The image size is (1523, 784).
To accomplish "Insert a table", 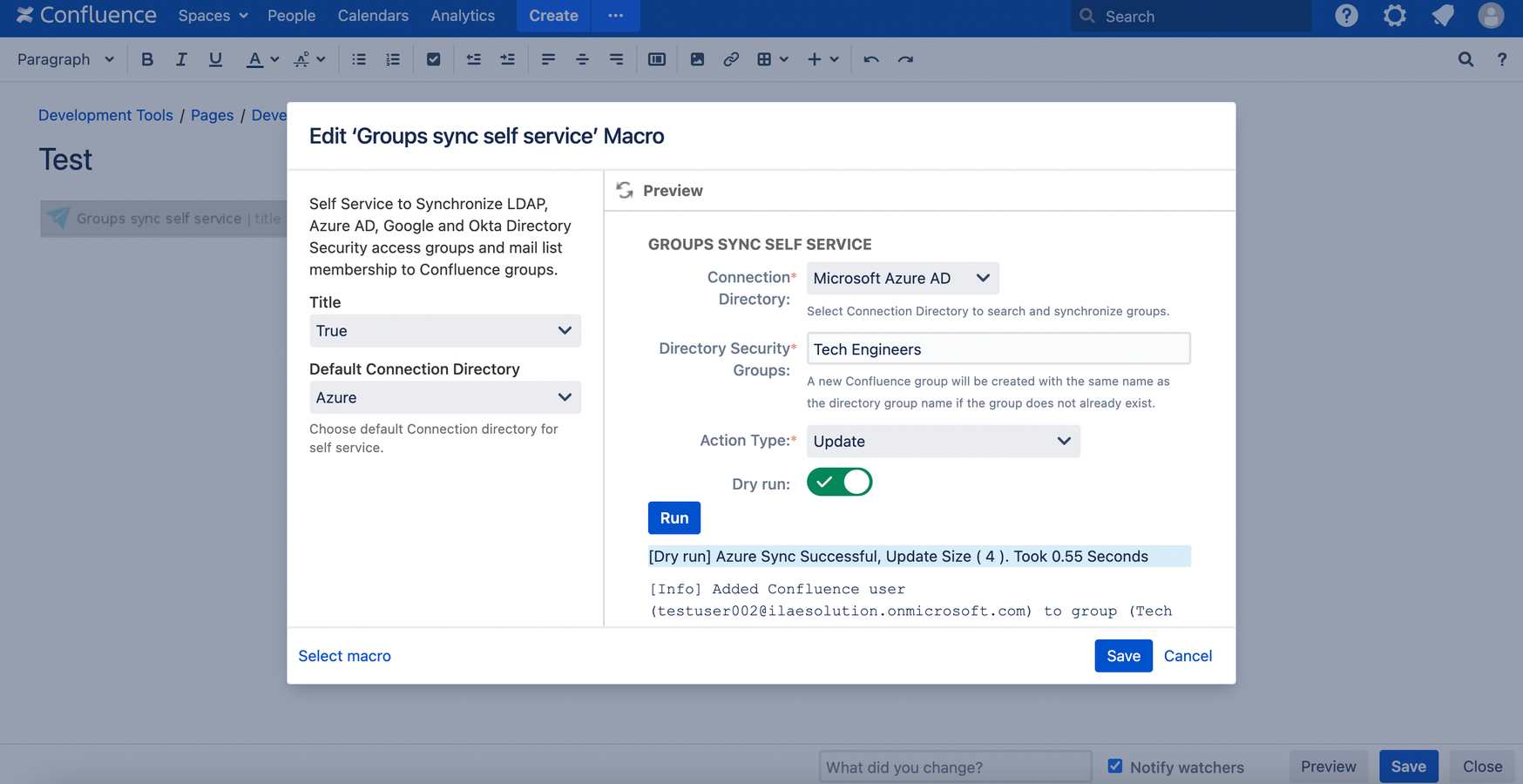I will [764, 59].
